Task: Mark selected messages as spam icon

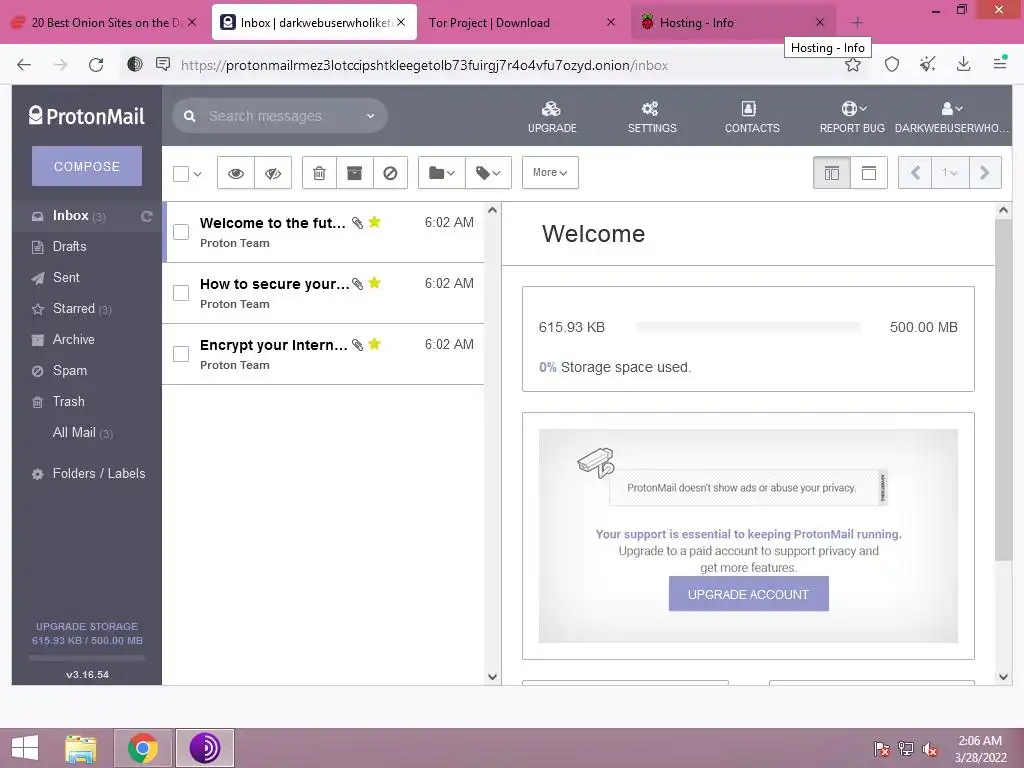Action: (391, 173)
